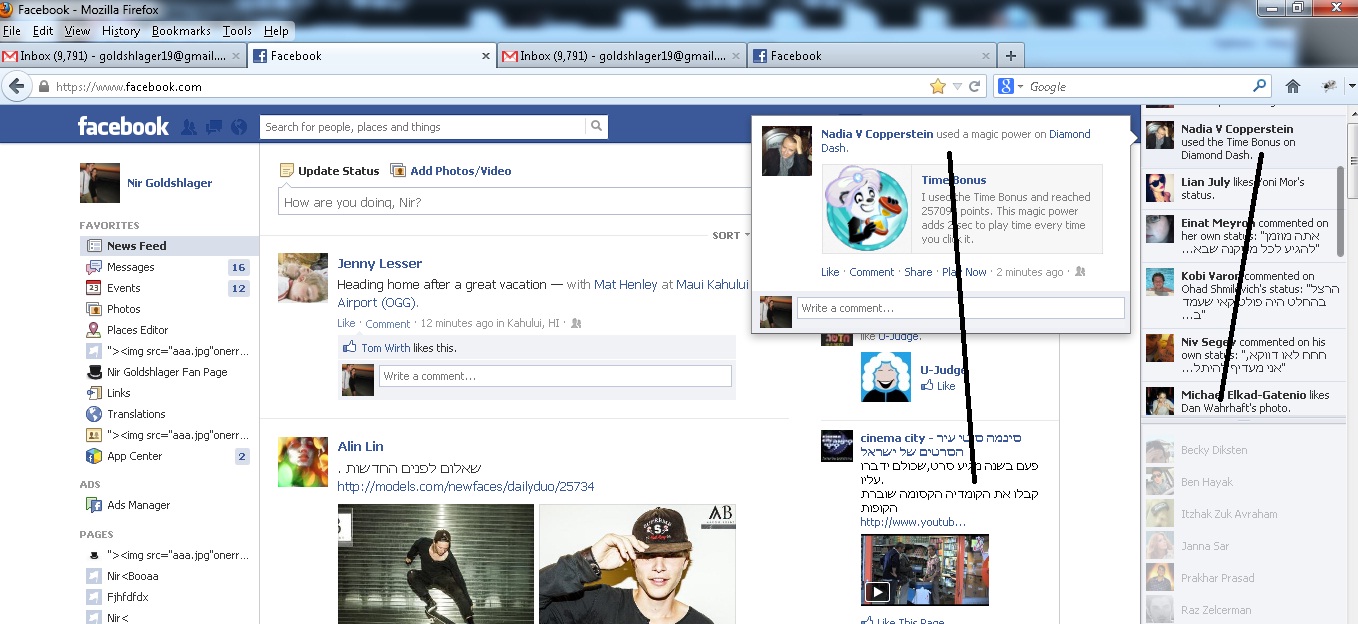Open Translations globe icon in sidebar
The height and width of the screenshot is (624, 1358).
point(94,414)
